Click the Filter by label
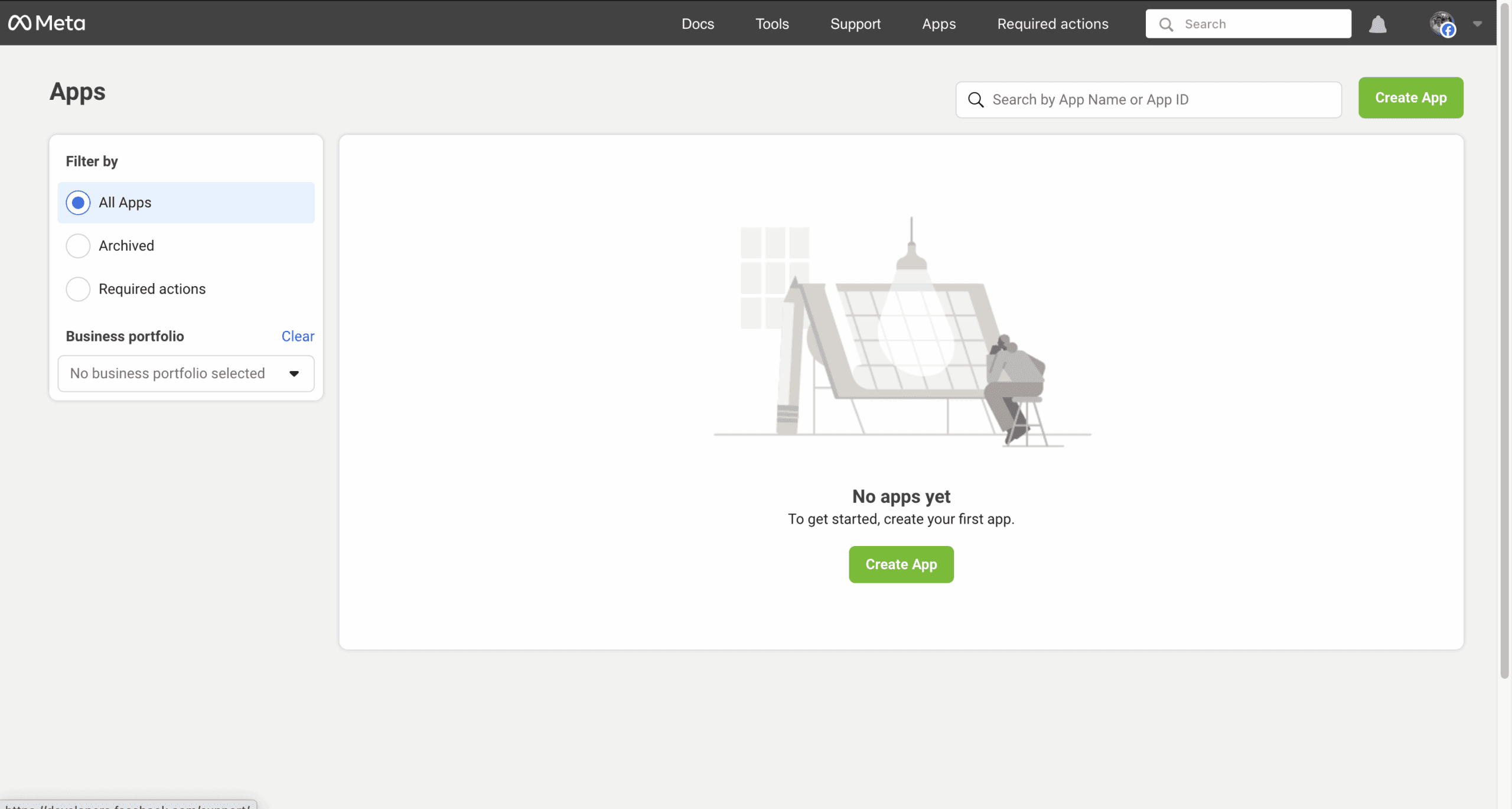Screen dimensions: 1512x809 (x=92, y=161)
